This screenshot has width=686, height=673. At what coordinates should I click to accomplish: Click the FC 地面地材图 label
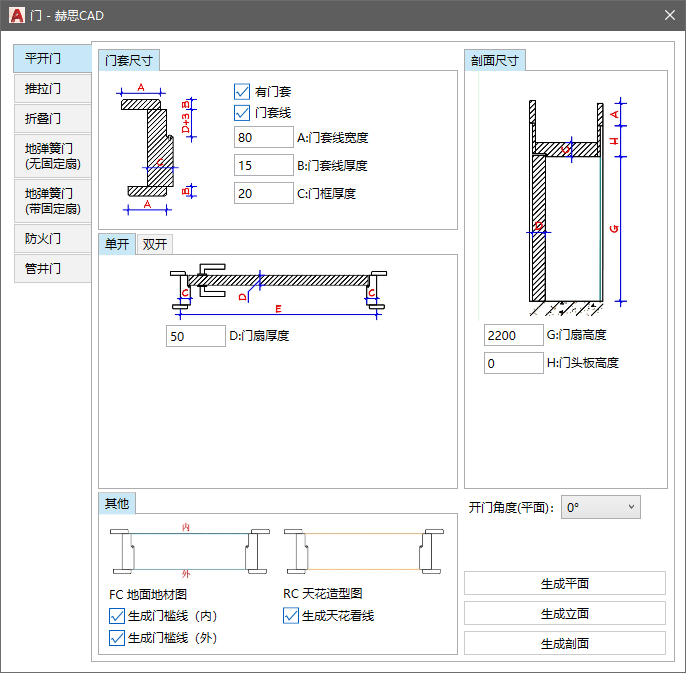[148, 594]
